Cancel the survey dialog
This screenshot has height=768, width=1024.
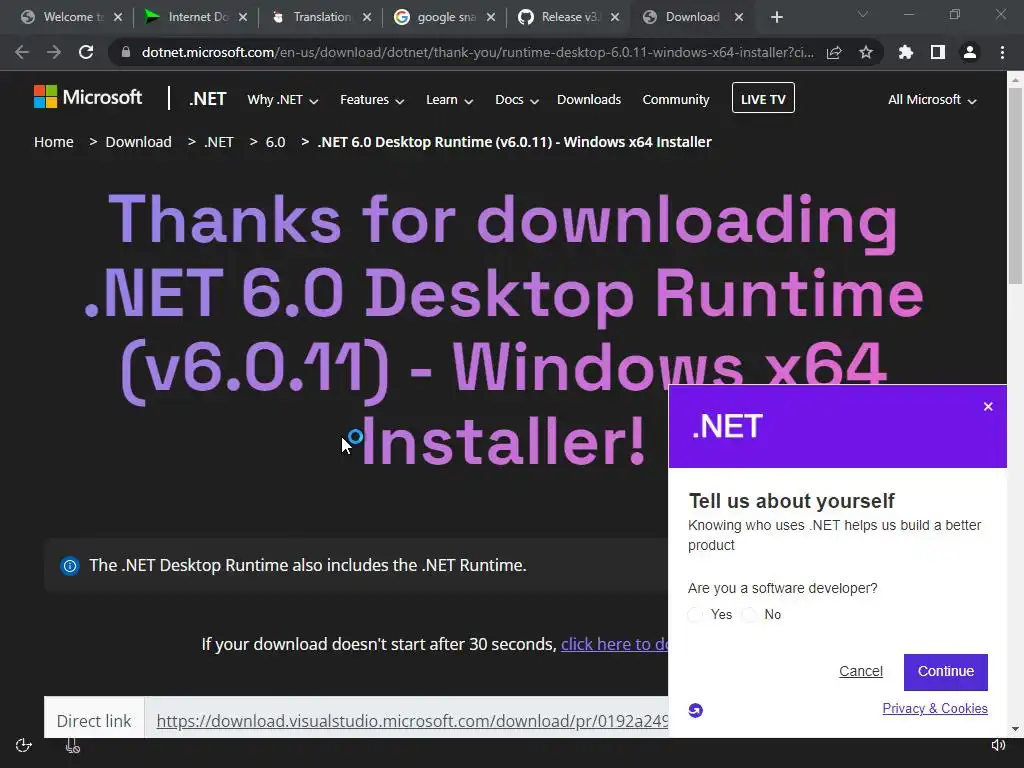pos(861,671)
